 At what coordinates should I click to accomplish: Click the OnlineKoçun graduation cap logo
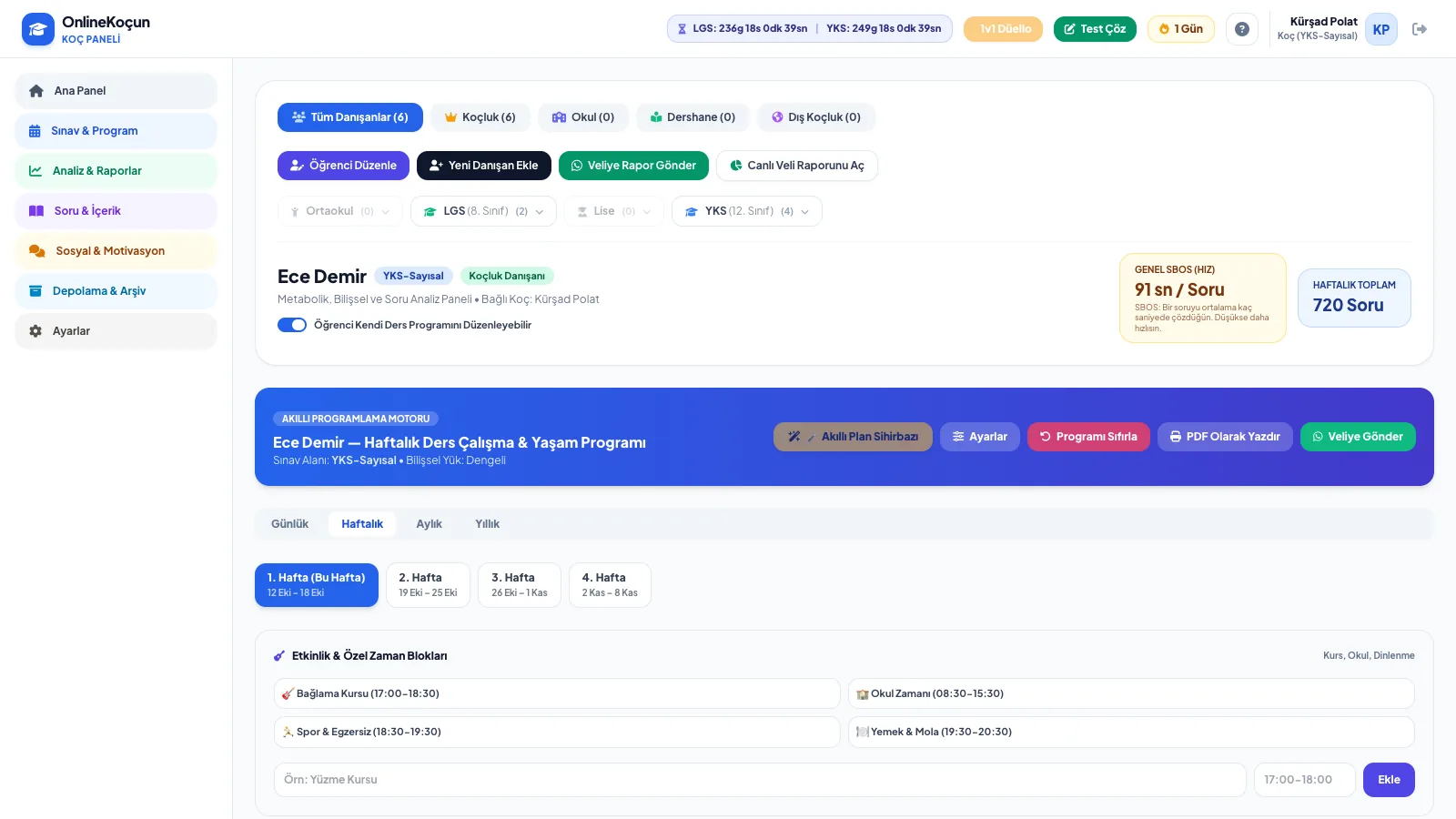coord(37,29)
